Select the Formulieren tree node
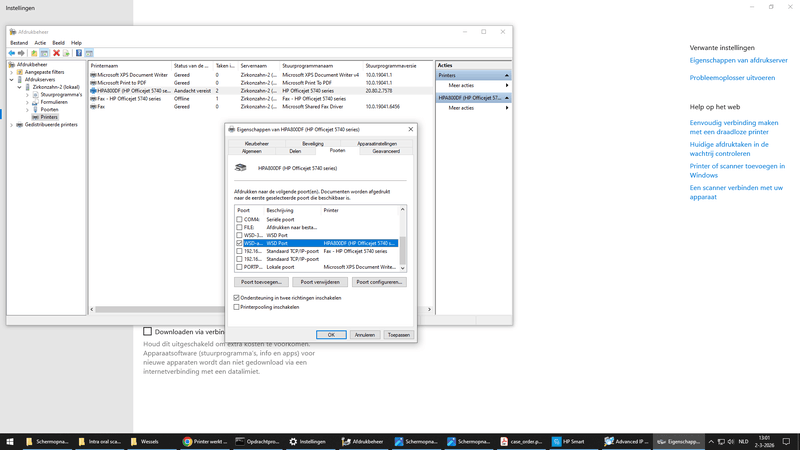This screenshot has width=800, height=450. [54, 102]
